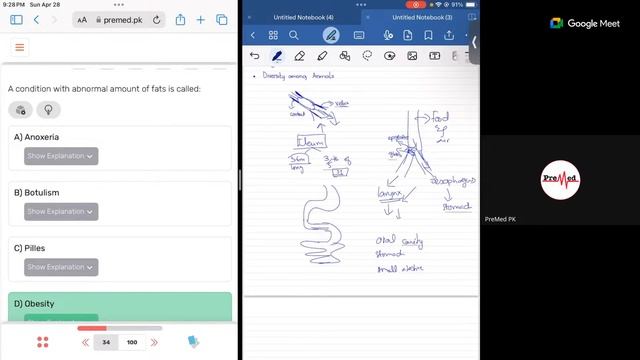
Task: Select answer D) Obesity
Action: pos(120,307)
